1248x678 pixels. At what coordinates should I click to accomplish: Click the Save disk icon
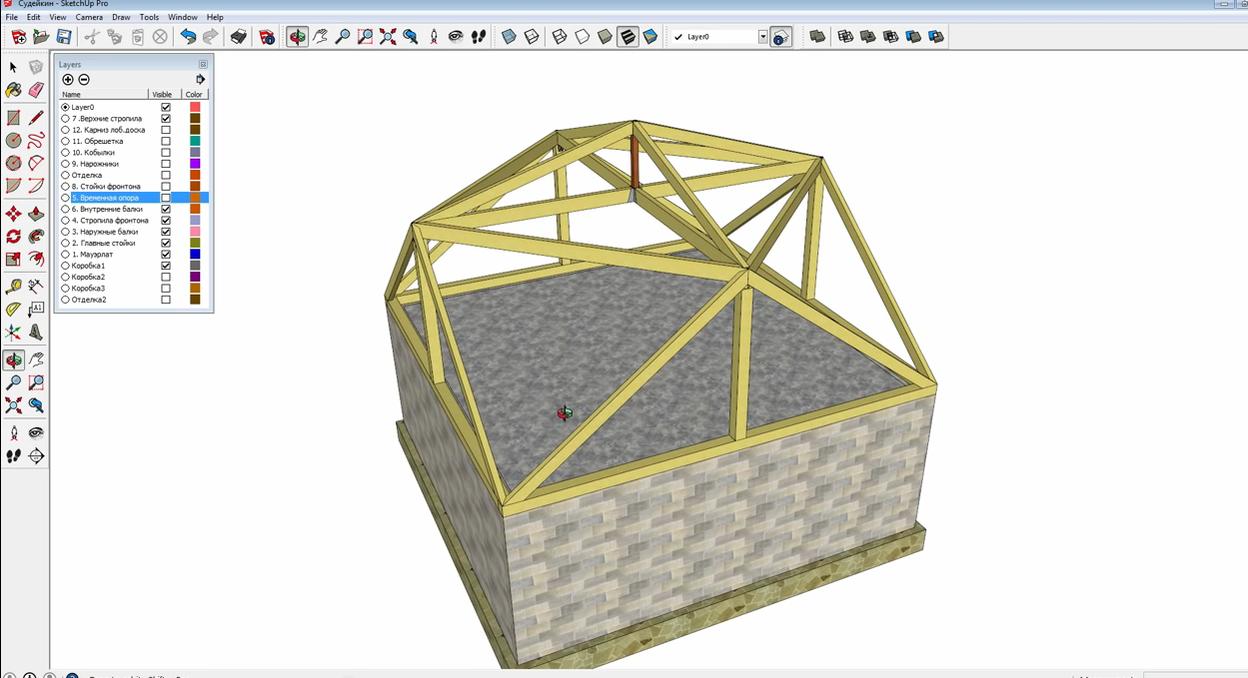[x=63, y=37]
